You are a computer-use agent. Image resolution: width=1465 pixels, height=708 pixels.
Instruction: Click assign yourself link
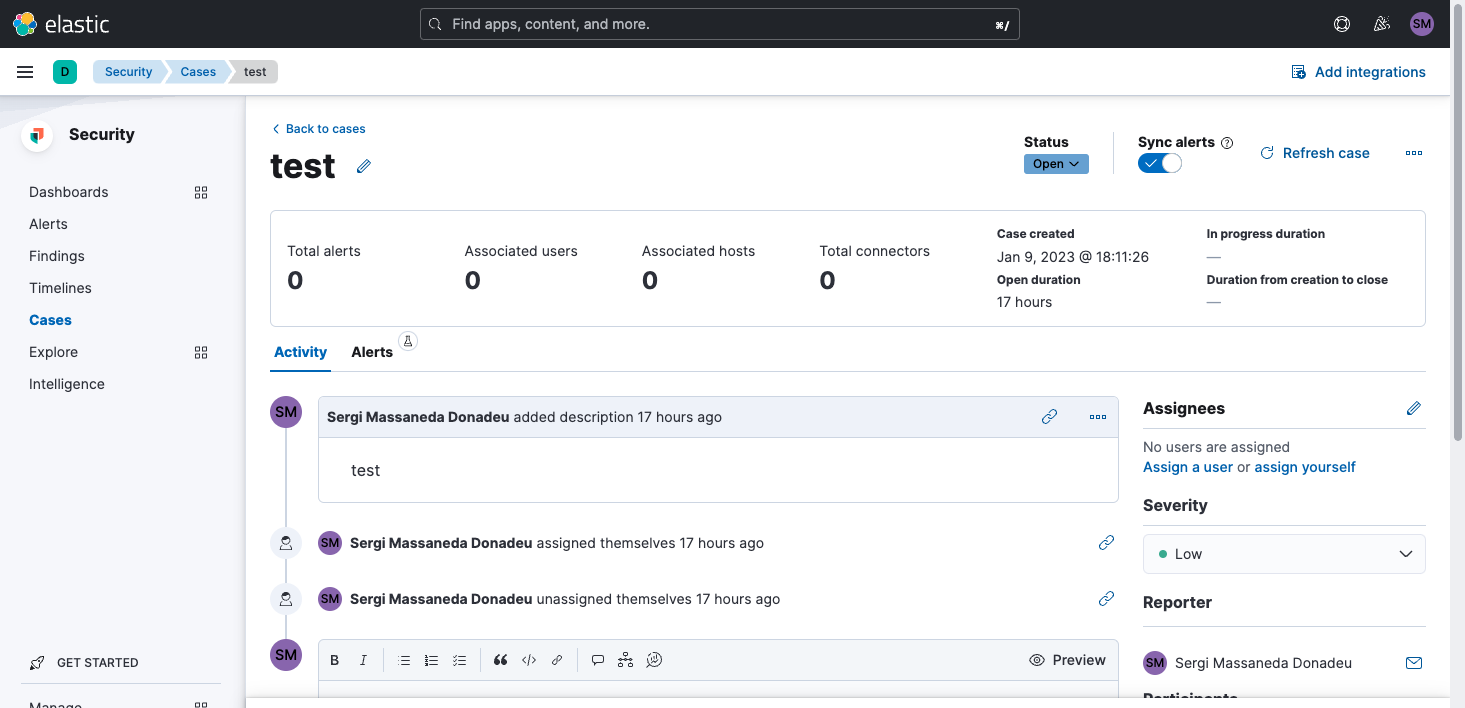(1305, 467)
